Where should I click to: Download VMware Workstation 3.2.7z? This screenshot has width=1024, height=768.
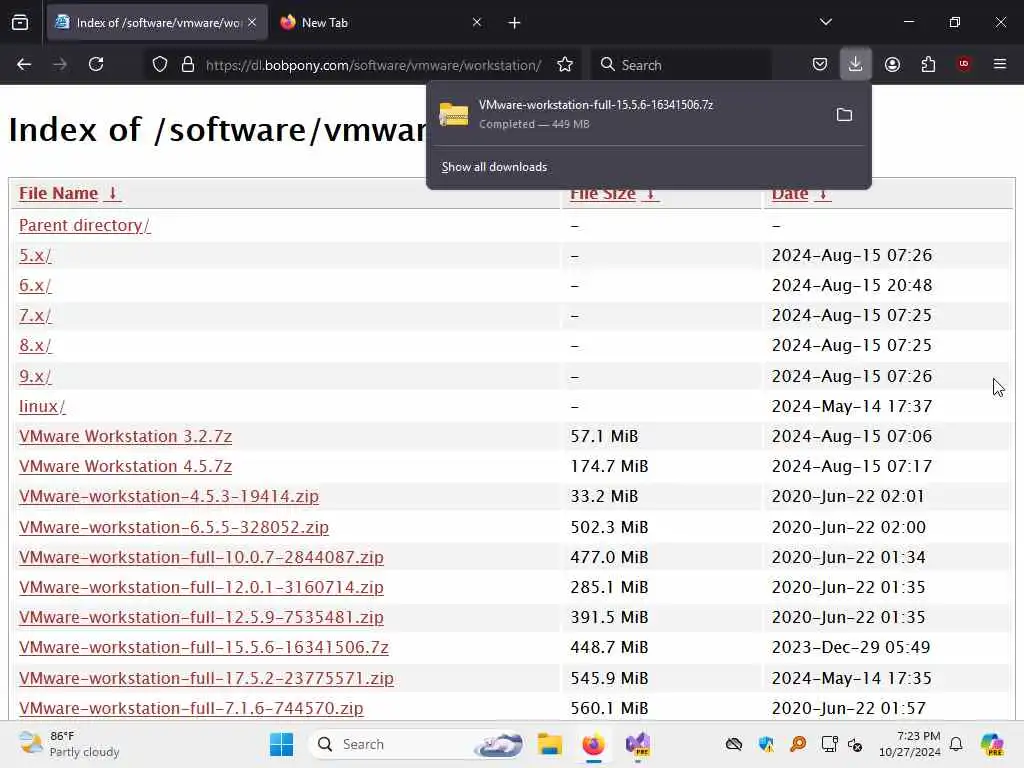click(x=125, y=436)
